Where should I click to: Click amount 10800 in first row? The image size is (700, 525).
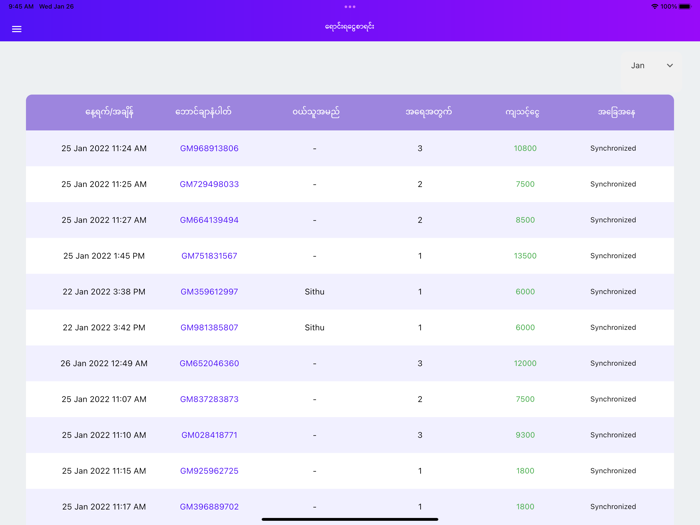click(525, 148)
